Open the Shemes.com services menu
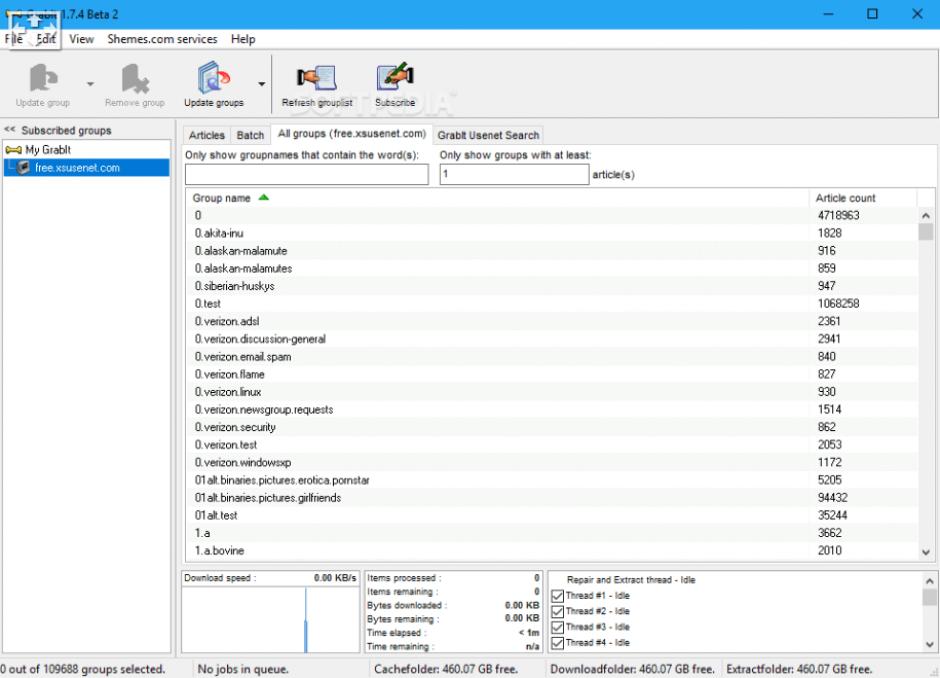940x678 pixels. click(162, 39)
